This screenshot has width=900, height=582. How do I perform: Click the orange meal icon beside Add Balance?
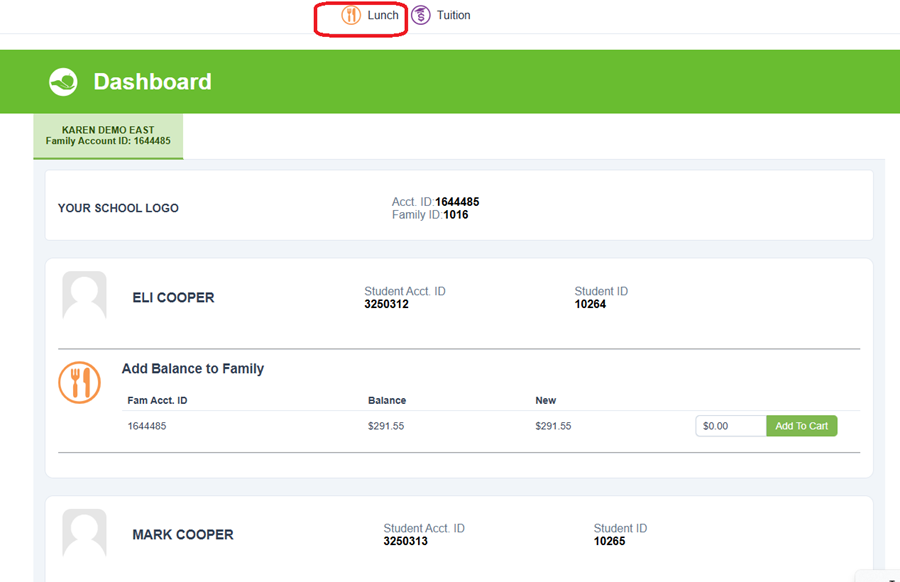coord(80,382)
